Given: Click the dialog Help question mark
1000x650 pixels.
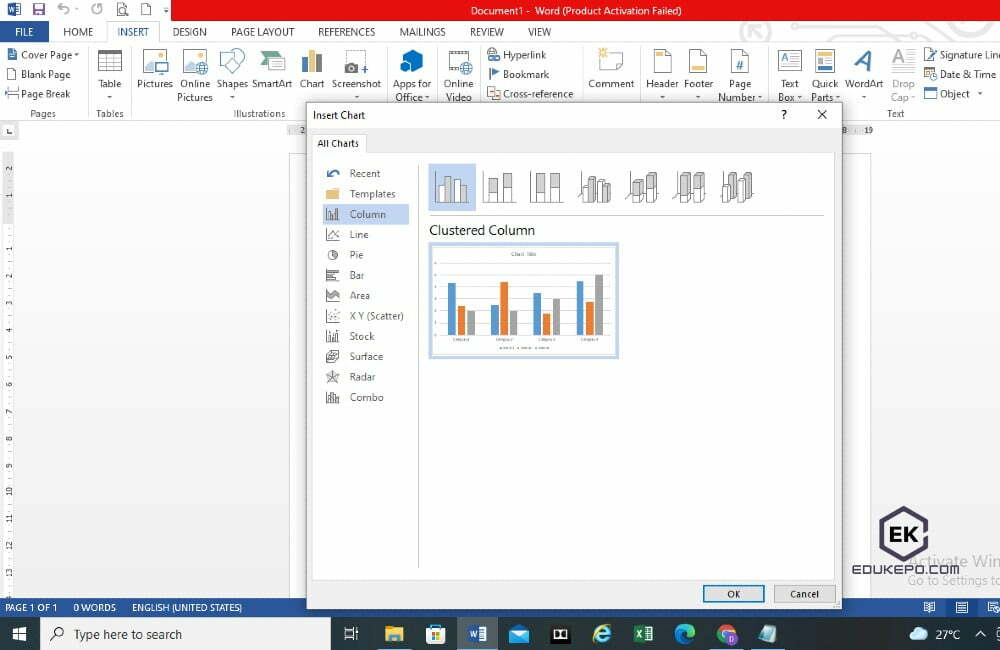Looking at the screenshot, I should tap(784, 115).
